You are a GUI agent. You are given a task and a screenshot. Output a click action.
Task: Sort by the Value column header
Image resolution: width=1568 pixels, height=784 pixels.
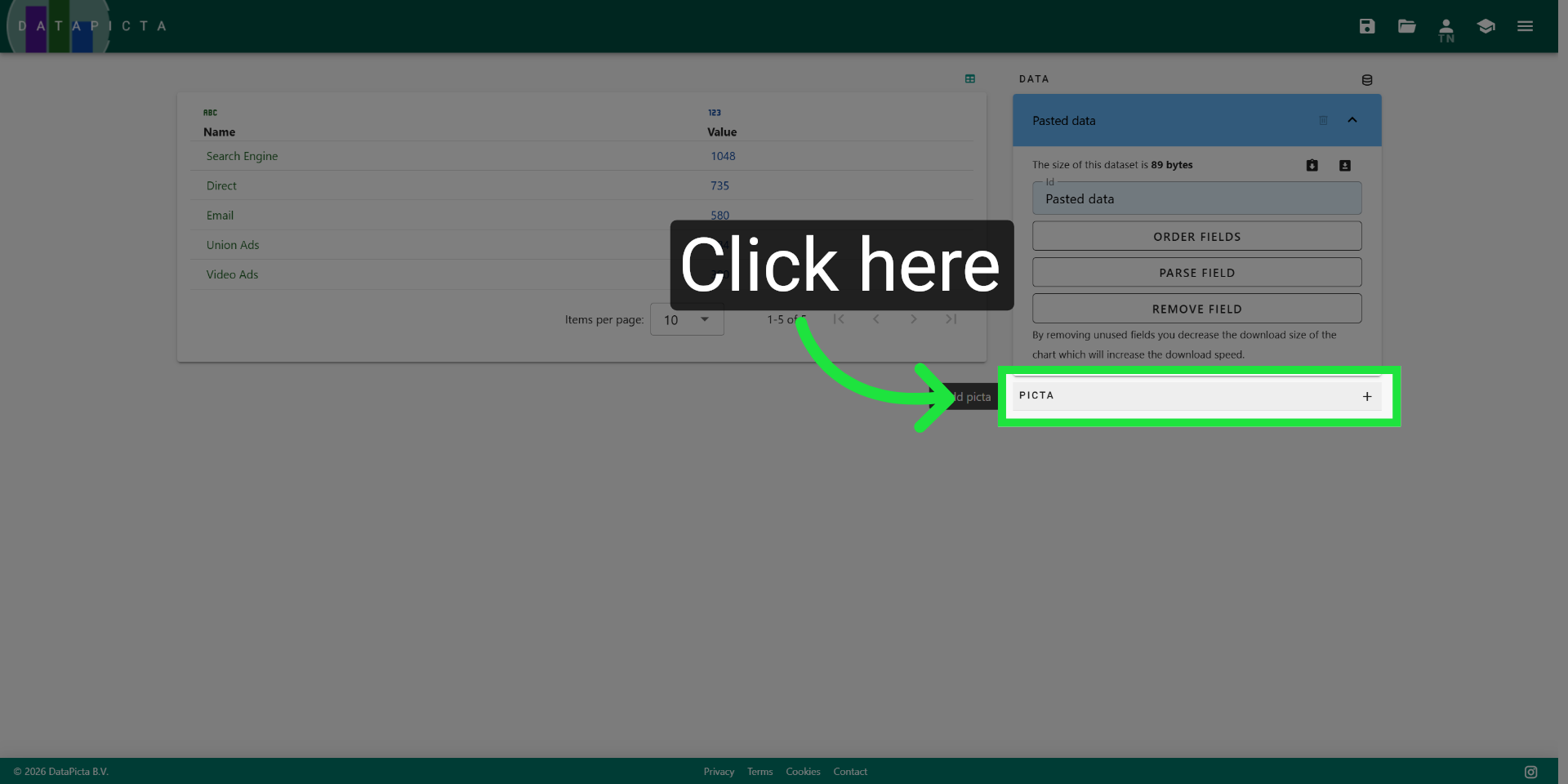[722, 131]
